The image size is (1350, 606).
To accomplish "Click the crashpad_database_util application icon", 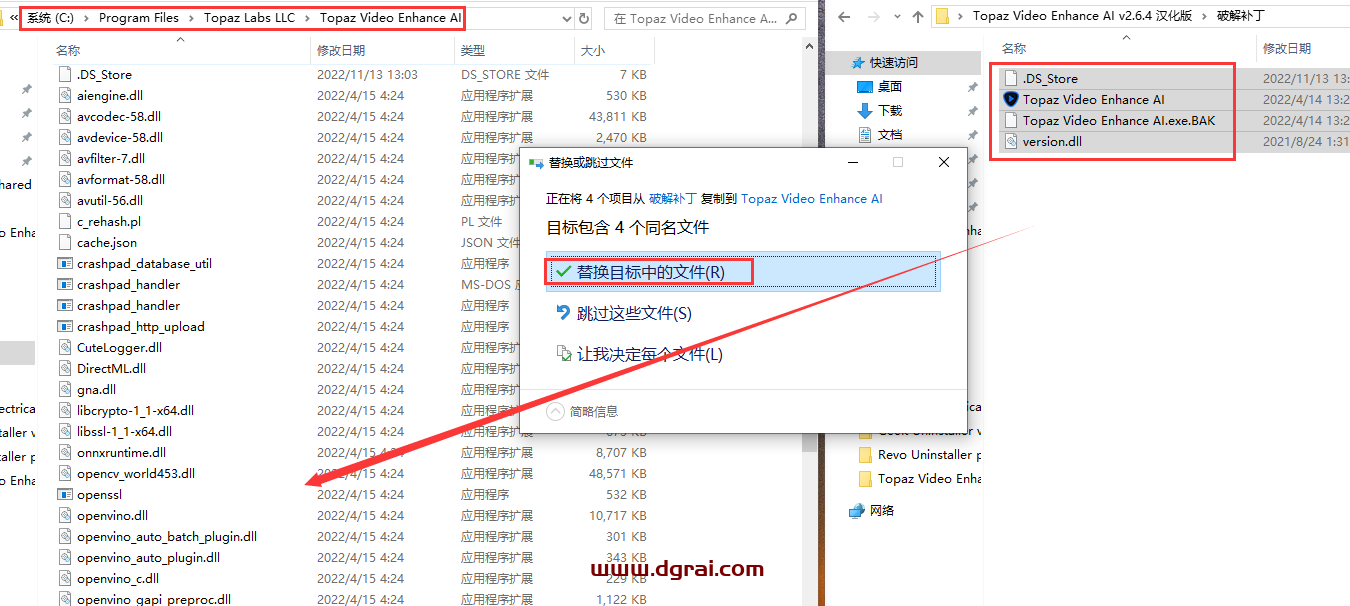I will coord(65,264).
